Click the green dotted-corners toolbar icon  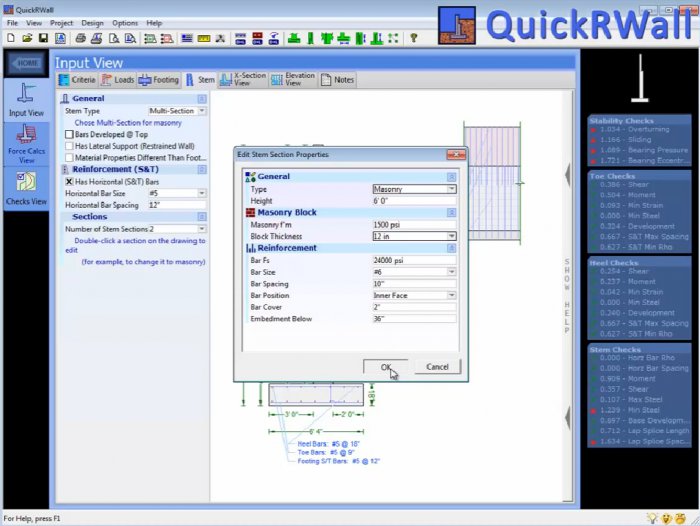(393, 38)
